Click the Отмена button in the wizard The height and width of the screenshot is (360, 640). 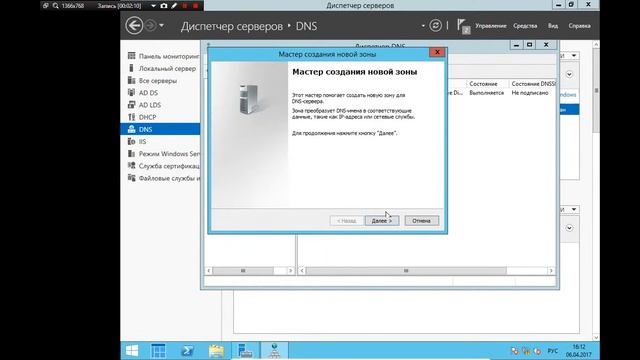click(422, 221)
